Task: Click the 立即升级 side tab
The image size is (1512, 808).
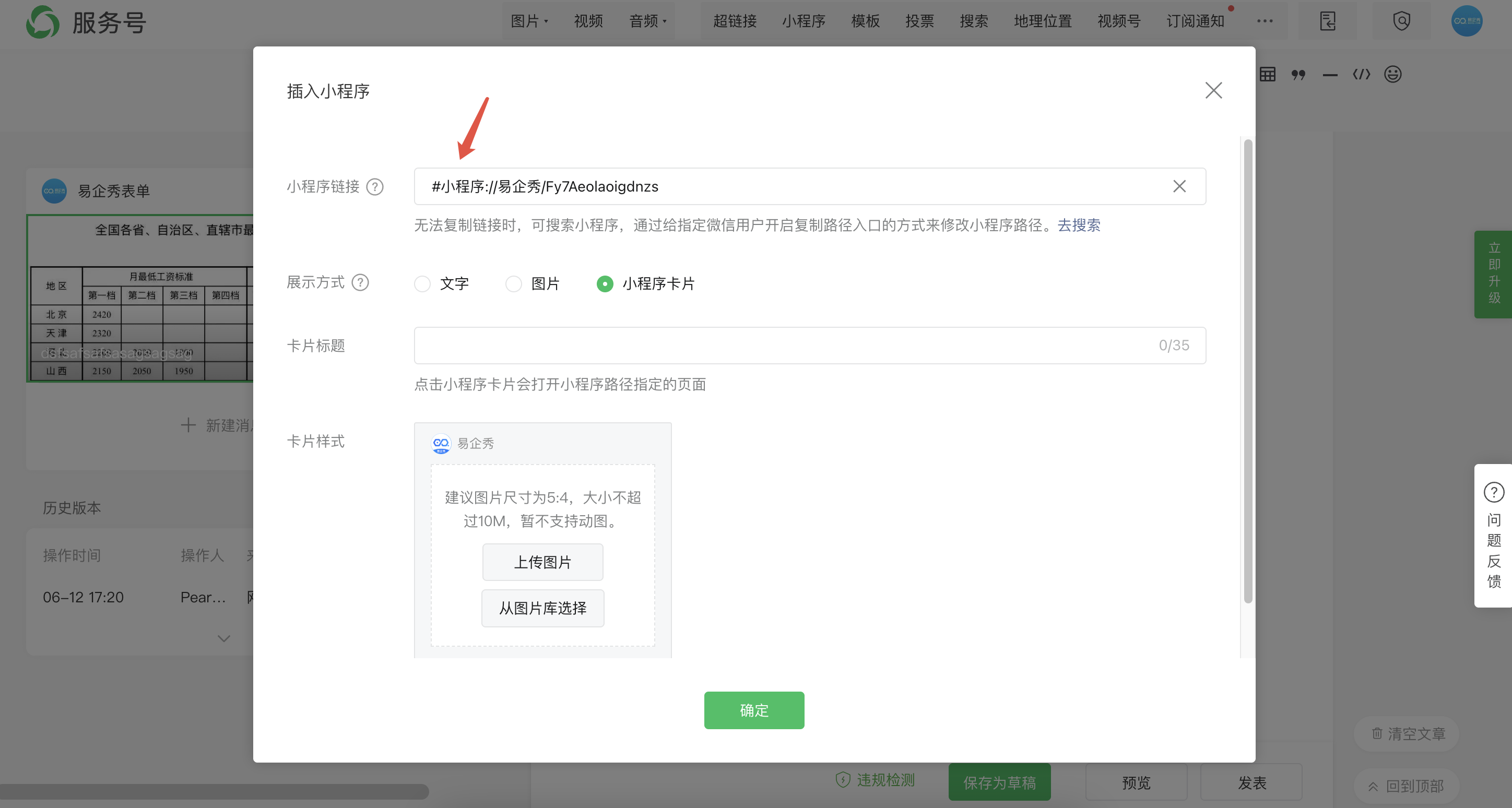Action: (x=1494, y=274)
